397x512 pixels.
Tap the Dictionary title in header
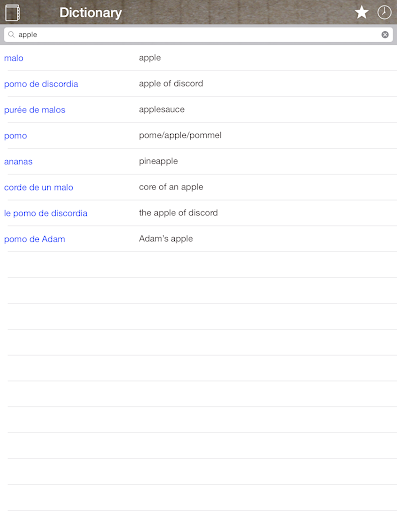[x=90, y=13]
